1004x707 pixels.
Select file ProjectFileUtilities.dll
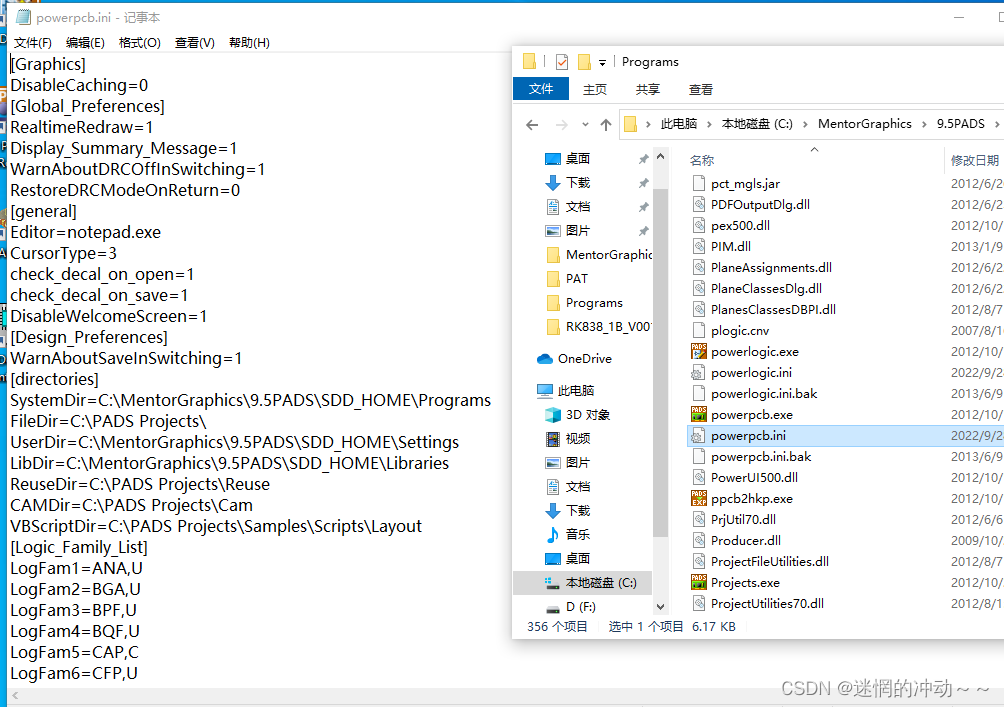(770, 562)
